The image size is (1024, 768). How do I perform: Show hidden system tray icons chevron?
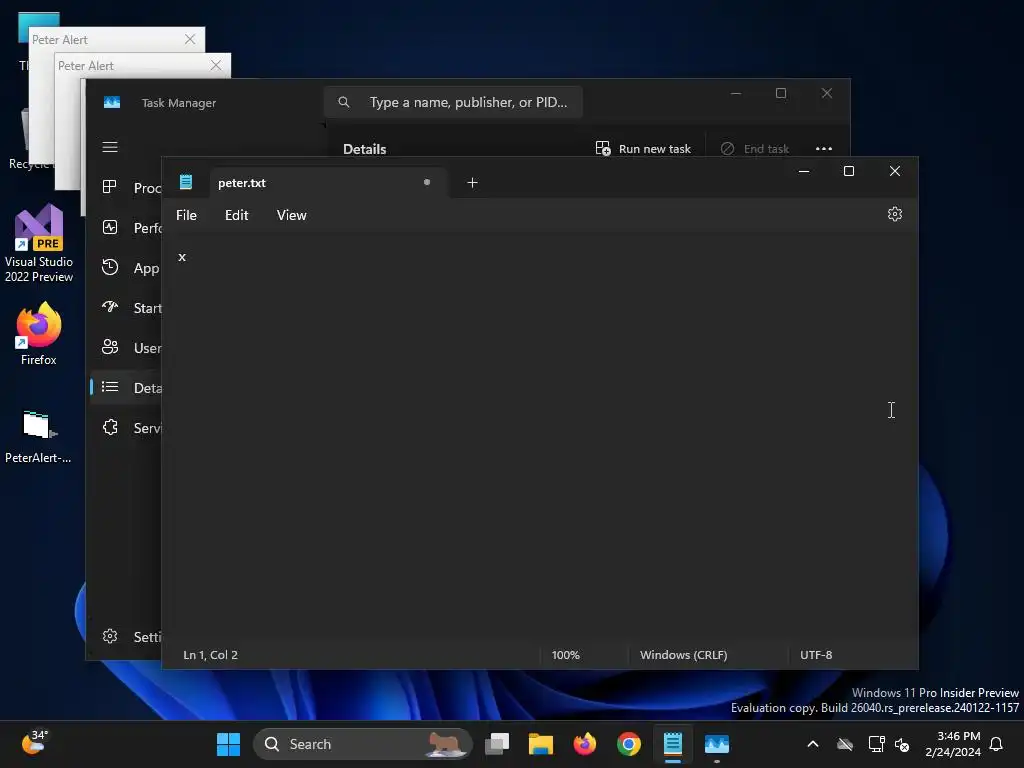point(813,744)
